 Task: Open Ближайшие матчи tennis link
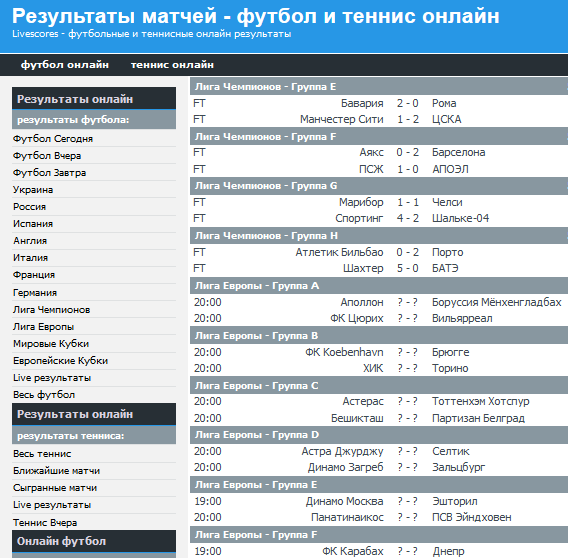(57, 471)
